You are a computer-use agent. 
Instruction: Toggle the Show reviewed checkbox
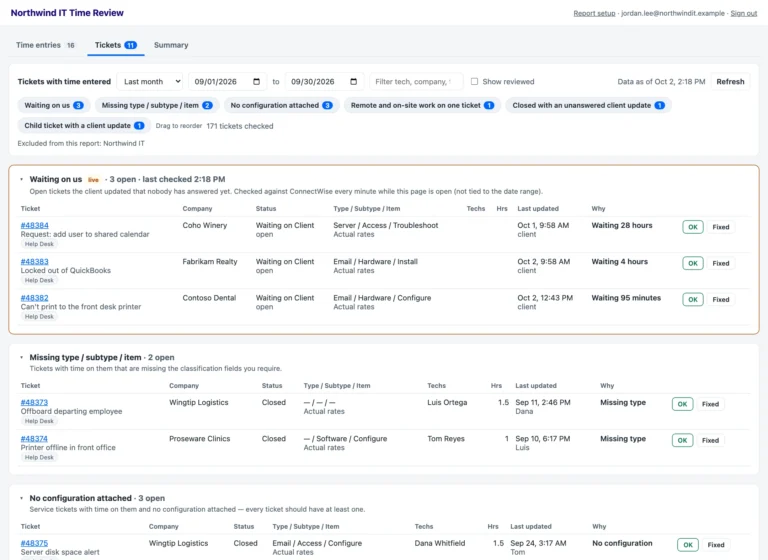click(474, 81)
